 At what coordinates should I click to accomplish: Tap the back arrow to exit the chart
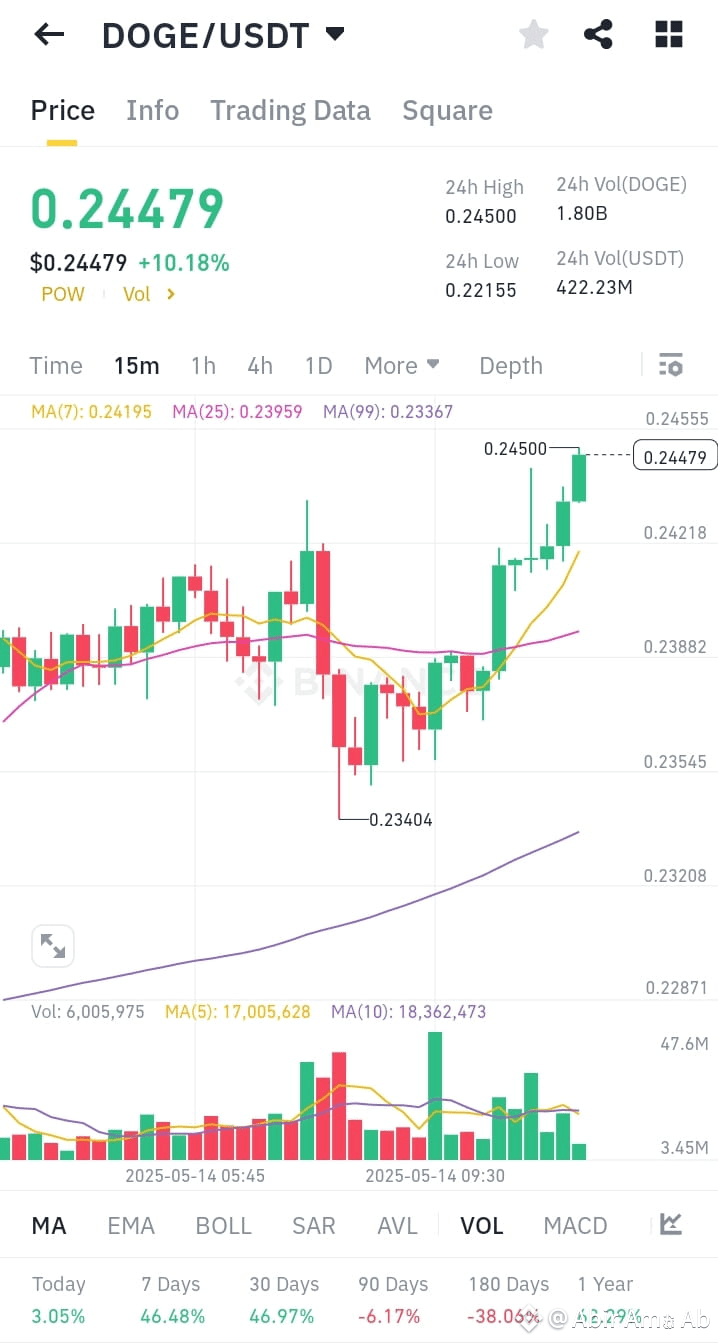click(48, 34)
